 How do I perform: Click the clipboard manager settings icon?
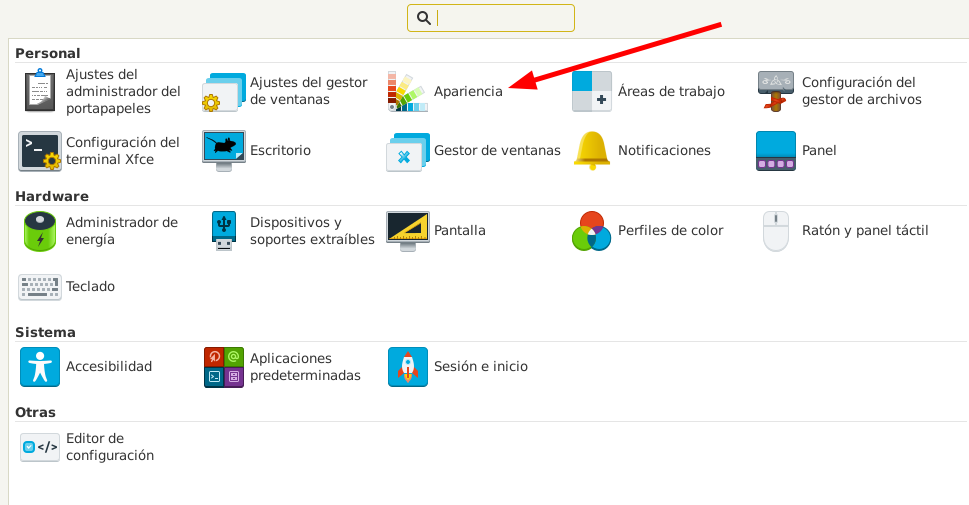[39, 91]
